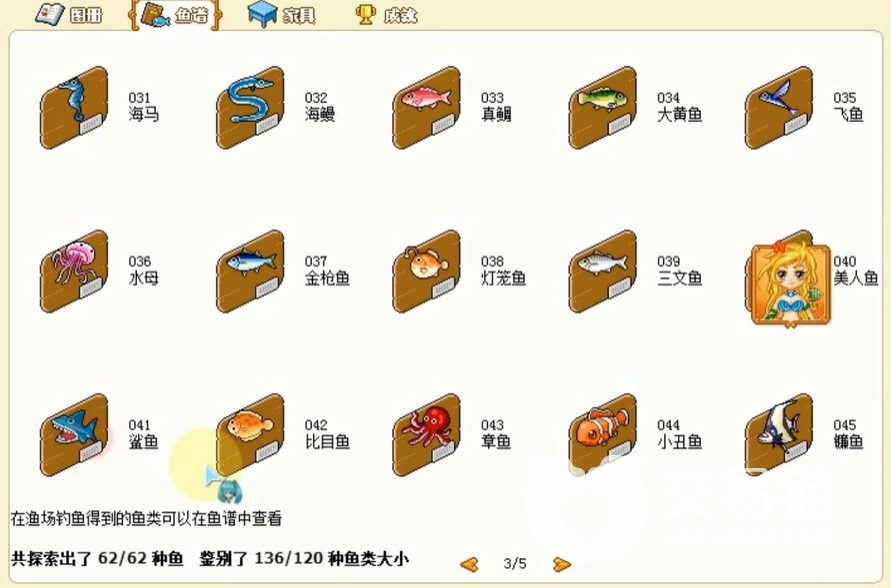891x588 pixels.
Task: Click the sea eel (海鳗) icon
Action: pyautogui.click(x=250, y=108)
